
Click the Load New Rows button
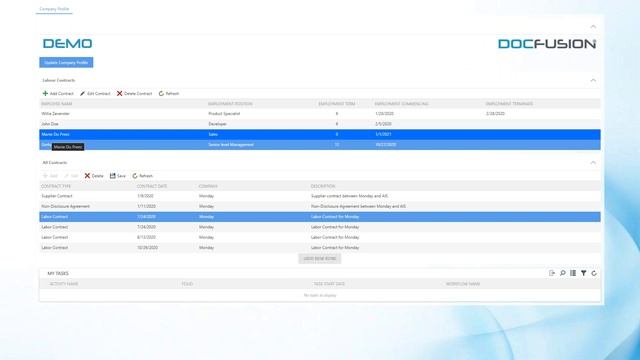pyautogui.click(x=320, y=258)
